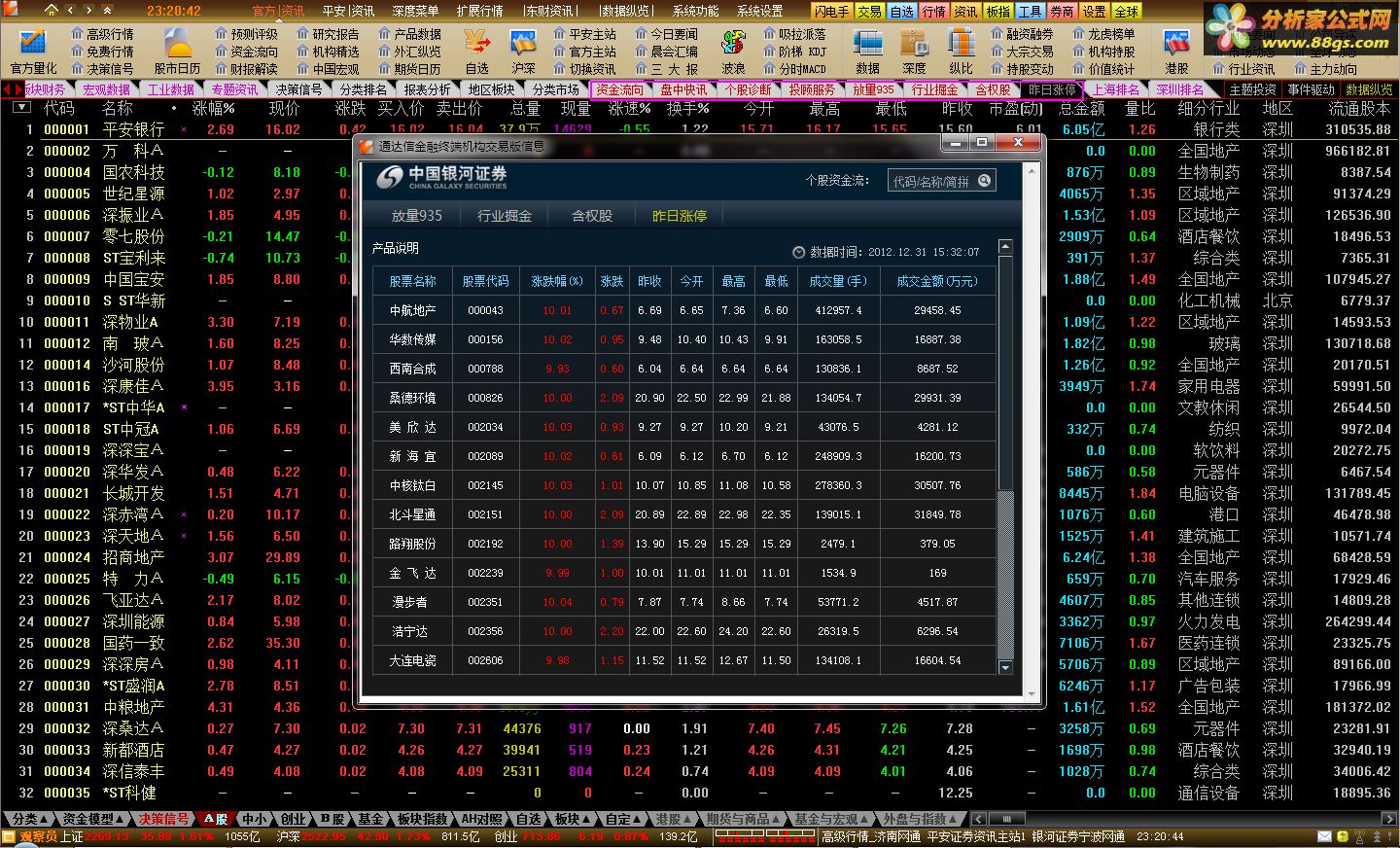The height and width of the screenshot is (848, 1400).
Task: Open the 系统设置 menu
Action: click(759, 11)
